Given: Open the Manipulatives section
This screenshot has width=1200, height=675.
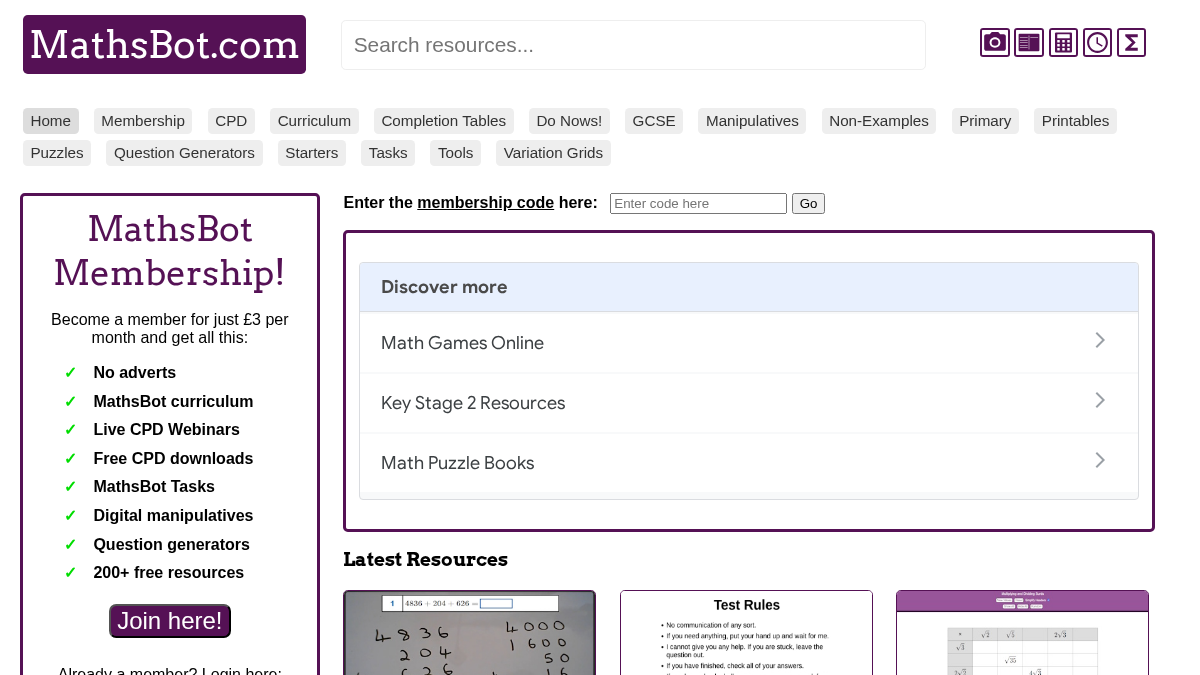Looking at the screenshot, I should (x=752, y=121).
